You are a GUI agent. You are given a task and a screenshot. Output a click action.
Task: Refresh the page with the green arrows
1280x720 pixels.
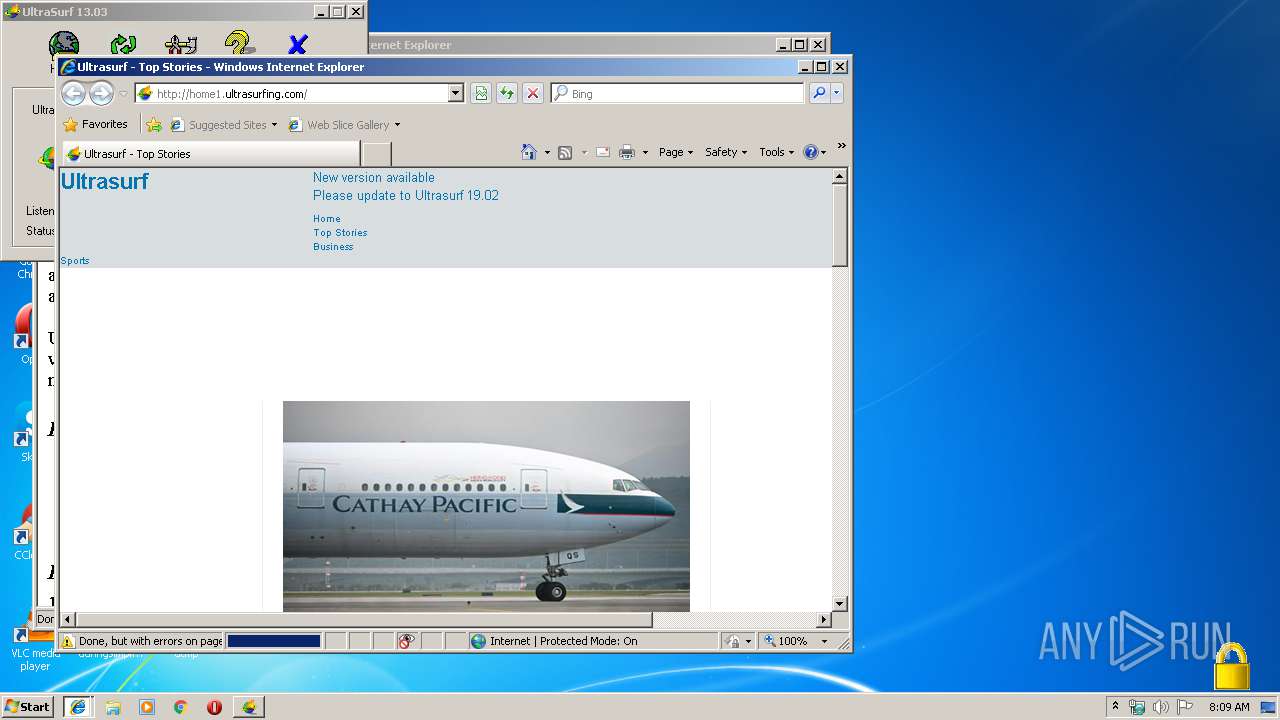(507, 93)
